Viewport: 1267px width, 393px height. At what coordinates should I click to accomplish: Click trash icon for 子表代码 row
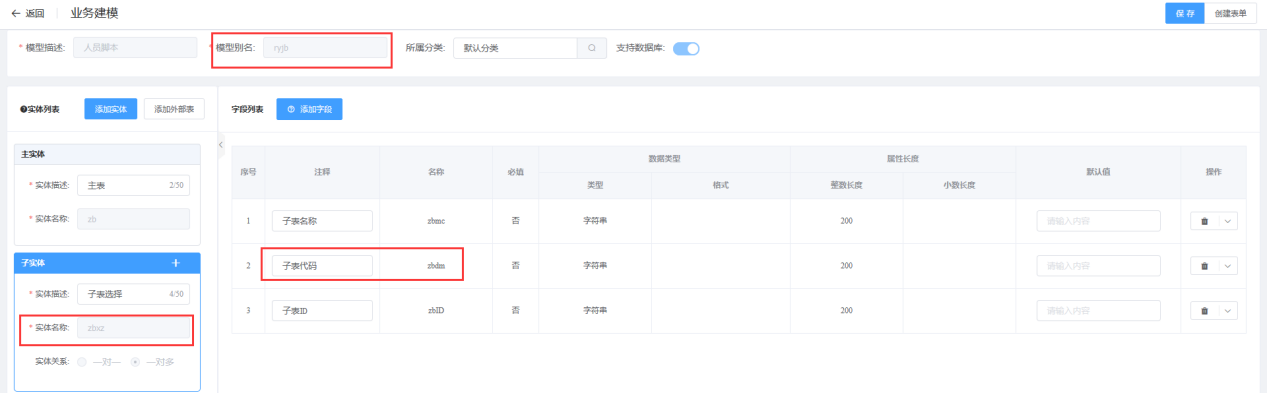[1204, 266]
